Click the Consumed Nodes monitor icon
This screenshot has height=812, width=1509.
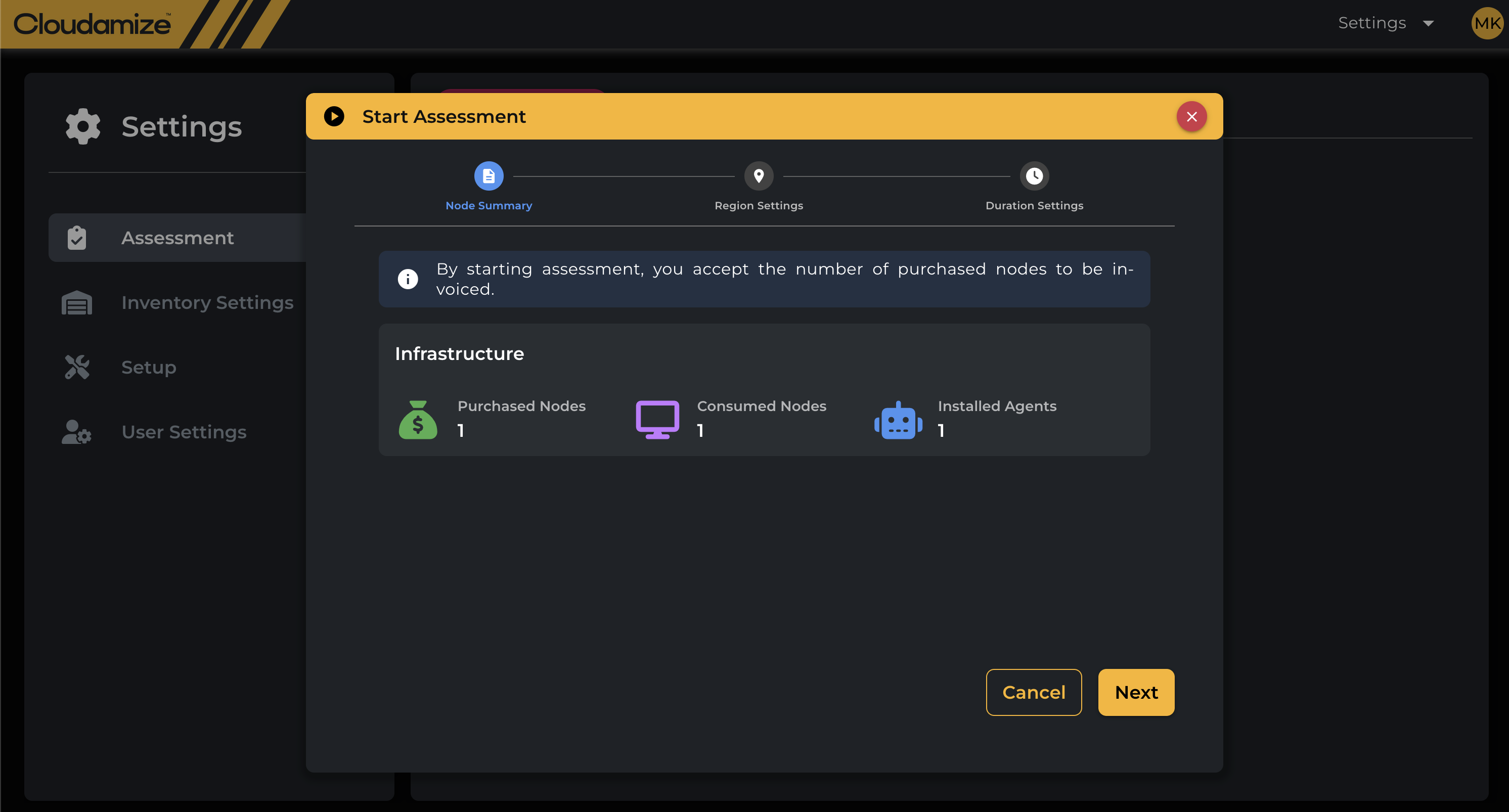tap(657, 420)
